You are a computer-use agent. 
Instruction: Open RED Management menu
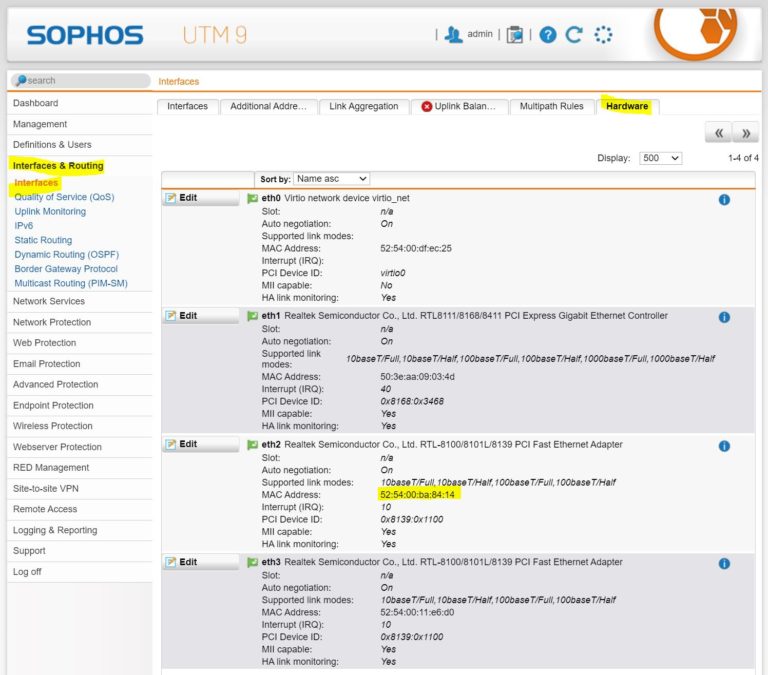click(80, 468)
